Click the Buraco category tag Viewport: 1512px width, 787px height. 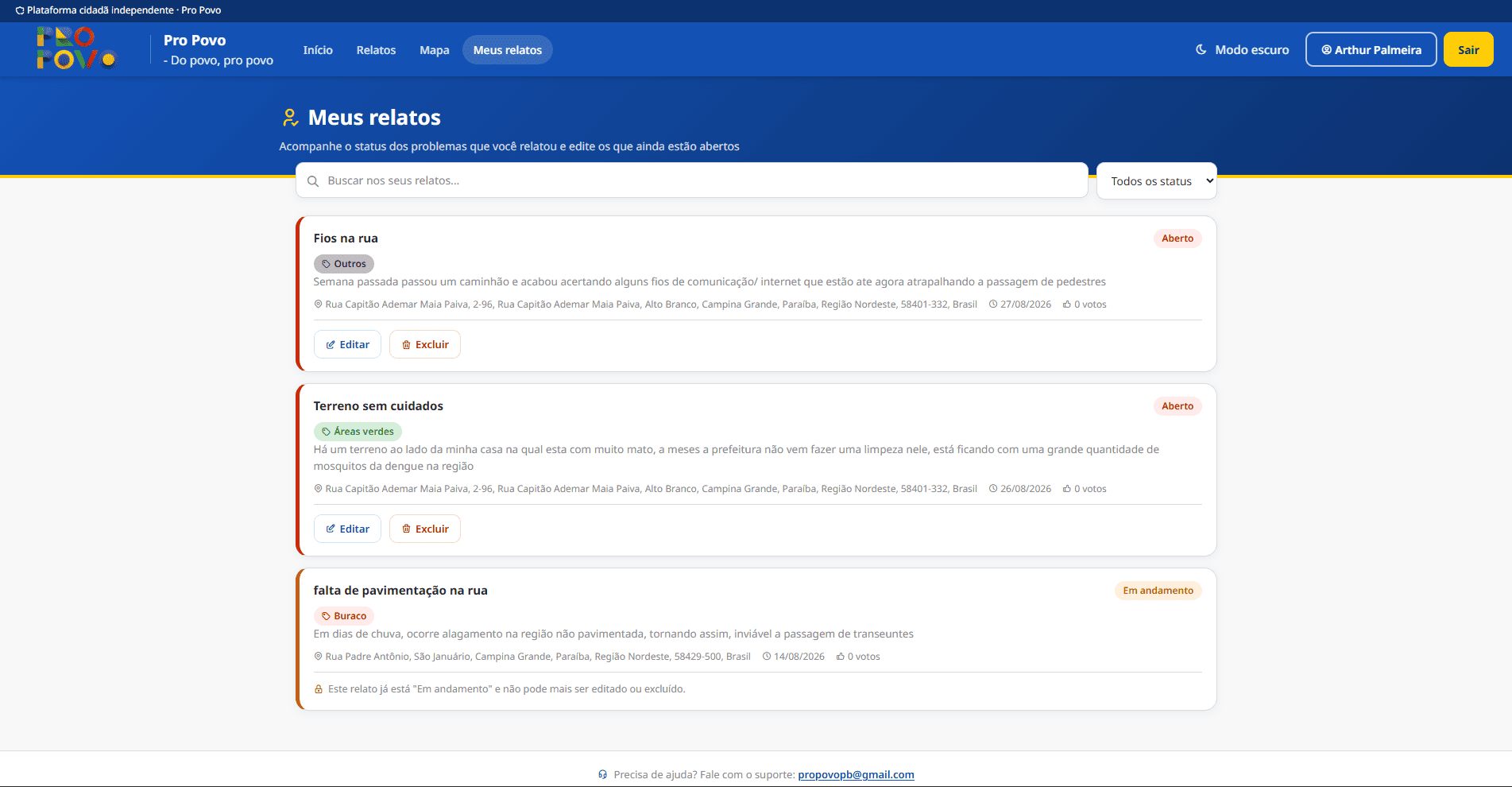(x=344, y=616)
